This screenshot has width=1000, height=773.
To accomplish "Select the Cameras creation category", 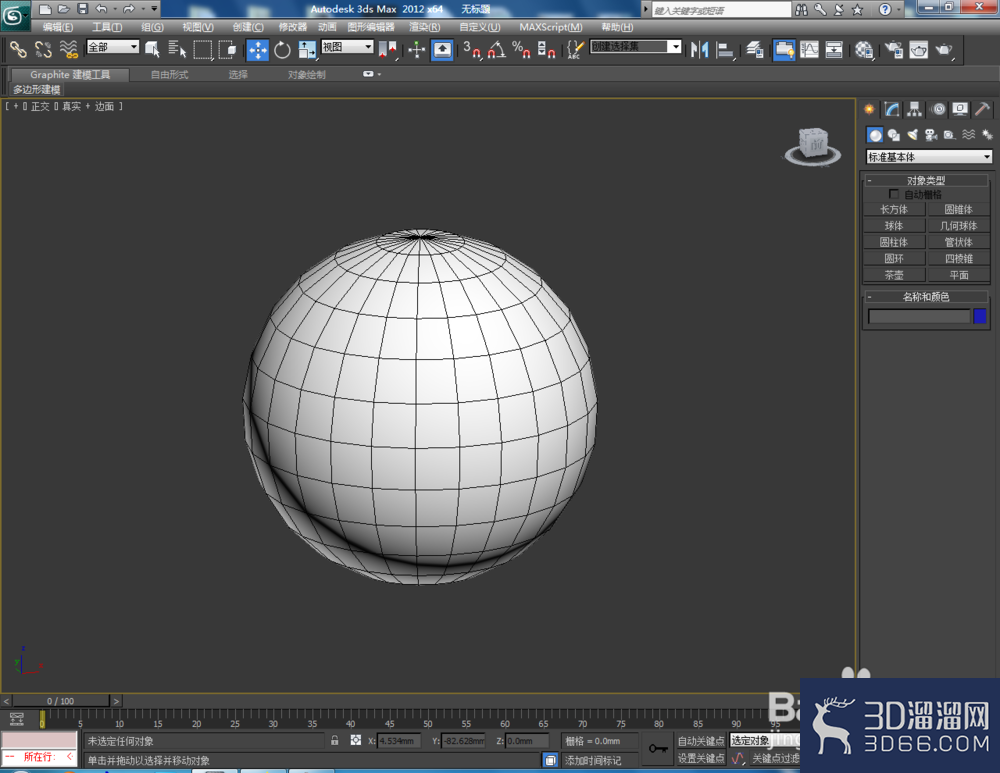I will pos(930,134).
